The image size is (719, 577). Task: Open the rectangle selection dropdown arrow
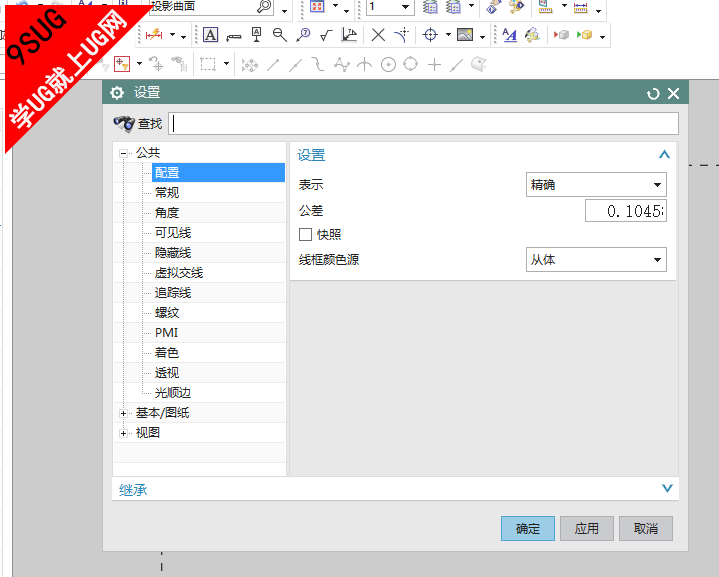(x=227, y=64)
